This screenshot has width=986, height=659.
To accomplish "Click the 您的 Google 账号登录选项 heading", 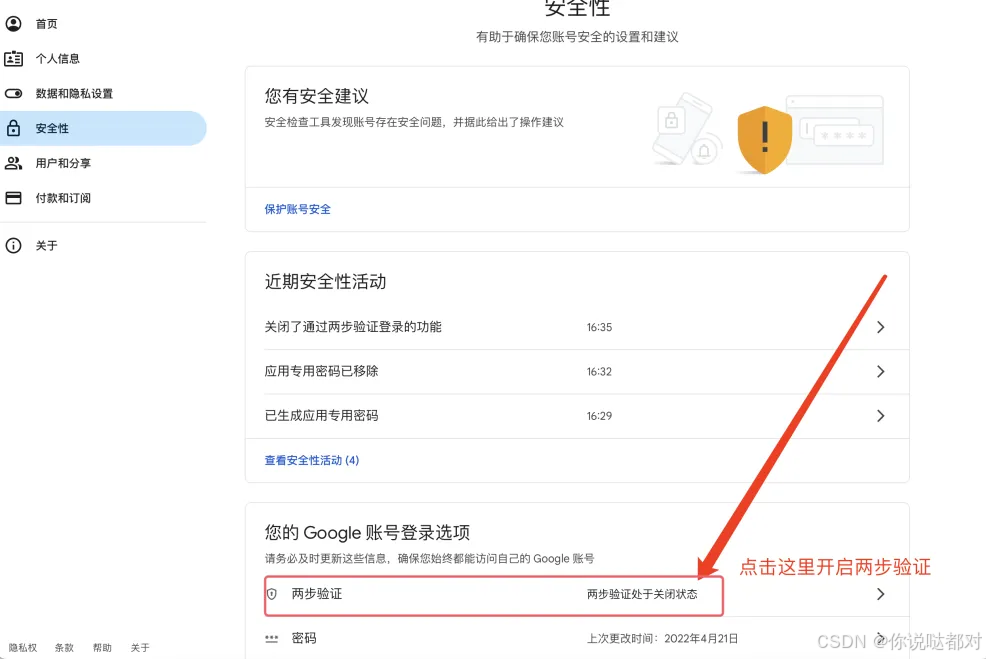I will tap(367, 533).
